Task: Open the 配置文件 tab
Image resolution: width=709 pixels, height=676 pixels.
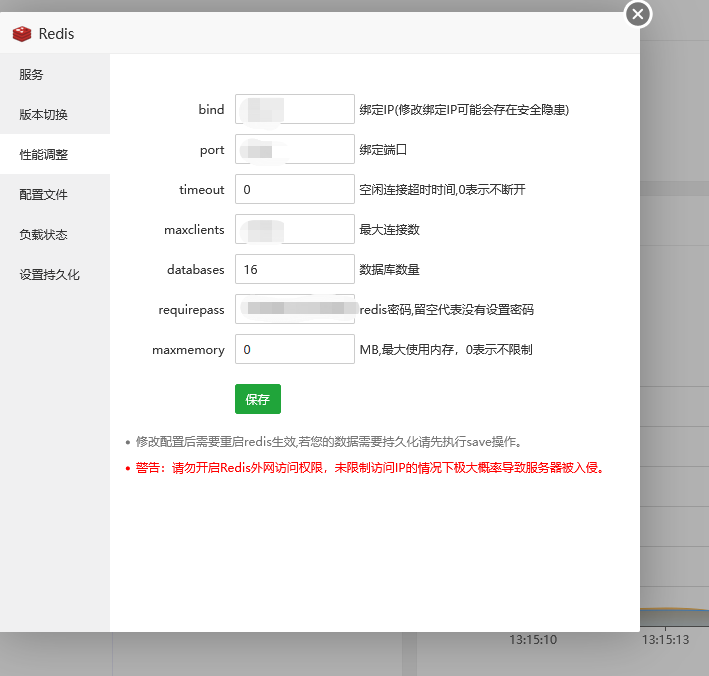Action: coord(55,194)
